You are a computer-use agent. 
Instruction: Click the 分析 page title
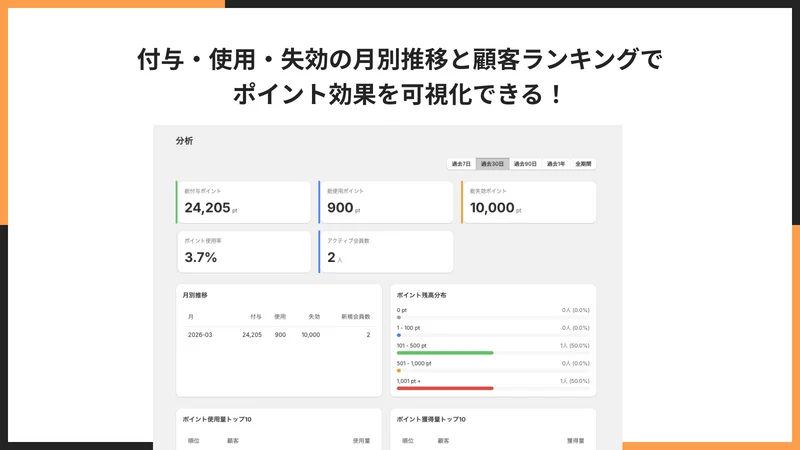point(184,141)
